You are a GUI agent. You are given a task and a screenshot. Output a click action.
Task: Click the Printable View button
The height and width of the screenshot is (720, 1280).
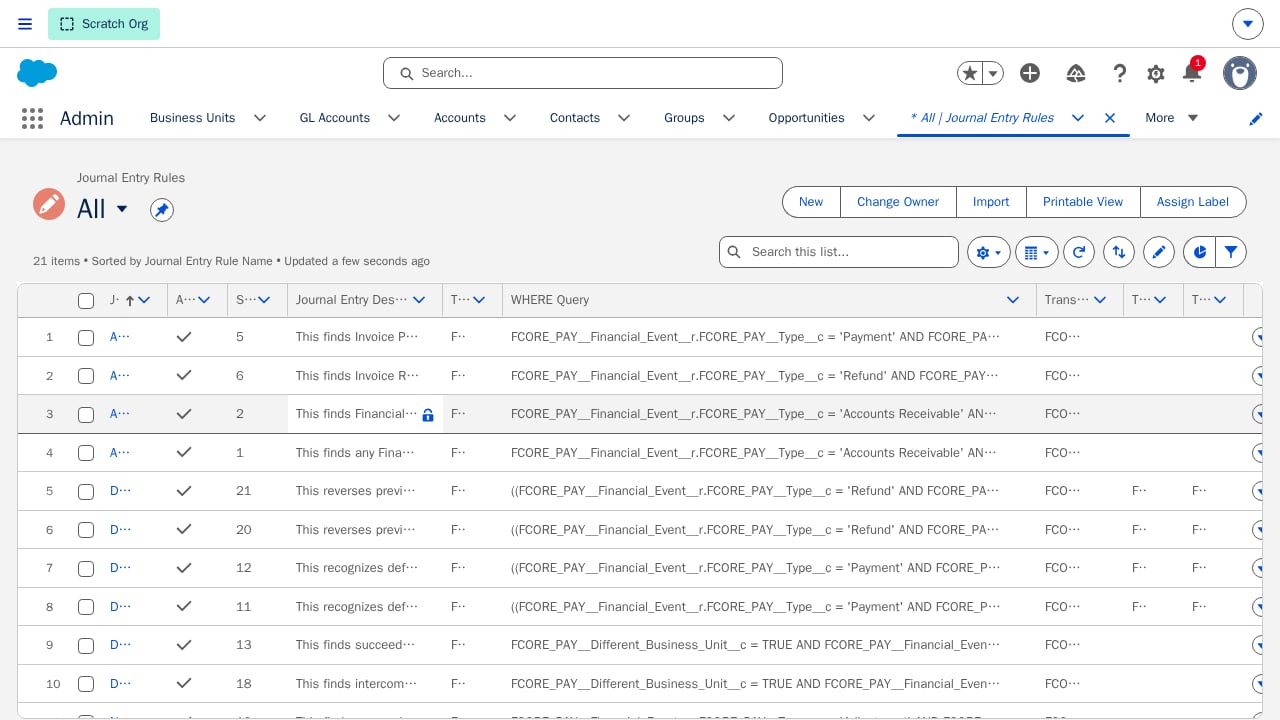[x=1083, y=202]
